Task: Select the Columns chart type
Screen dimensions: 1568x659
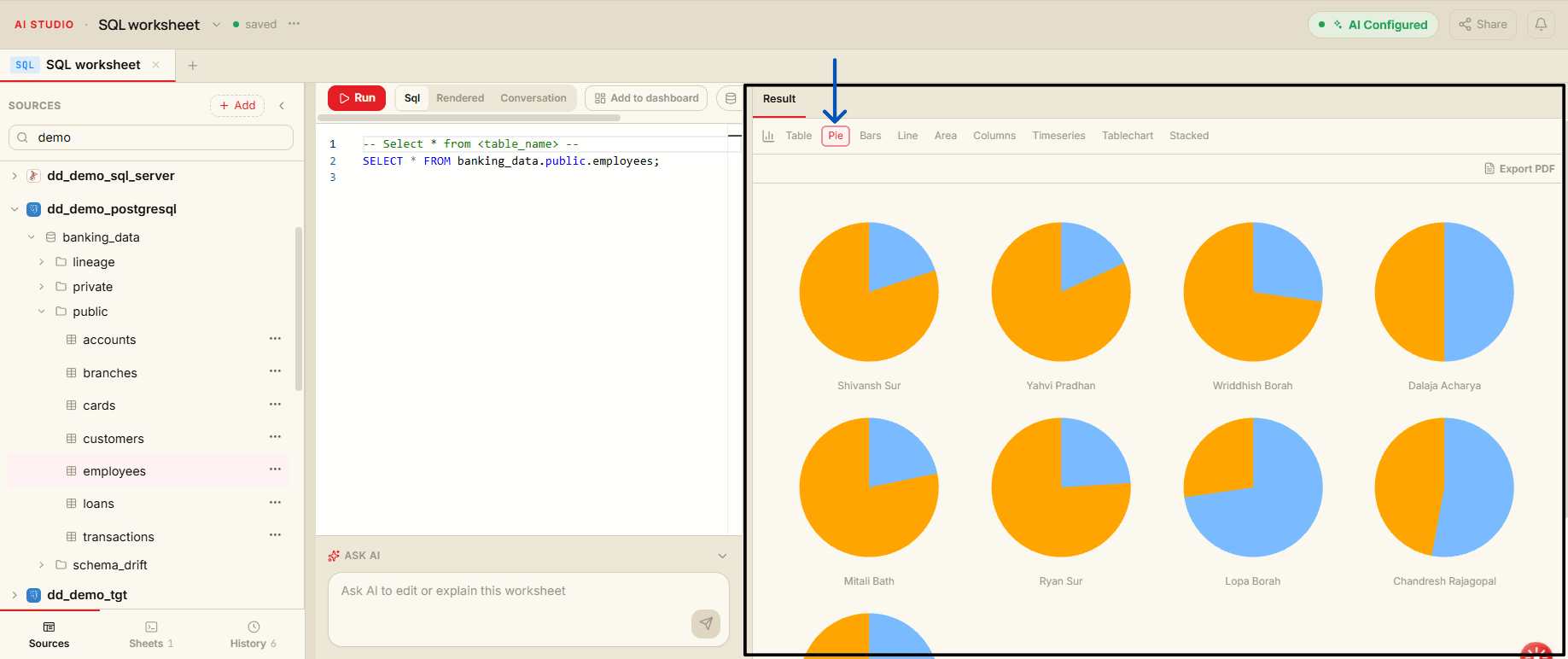Action: click(994, 136)
